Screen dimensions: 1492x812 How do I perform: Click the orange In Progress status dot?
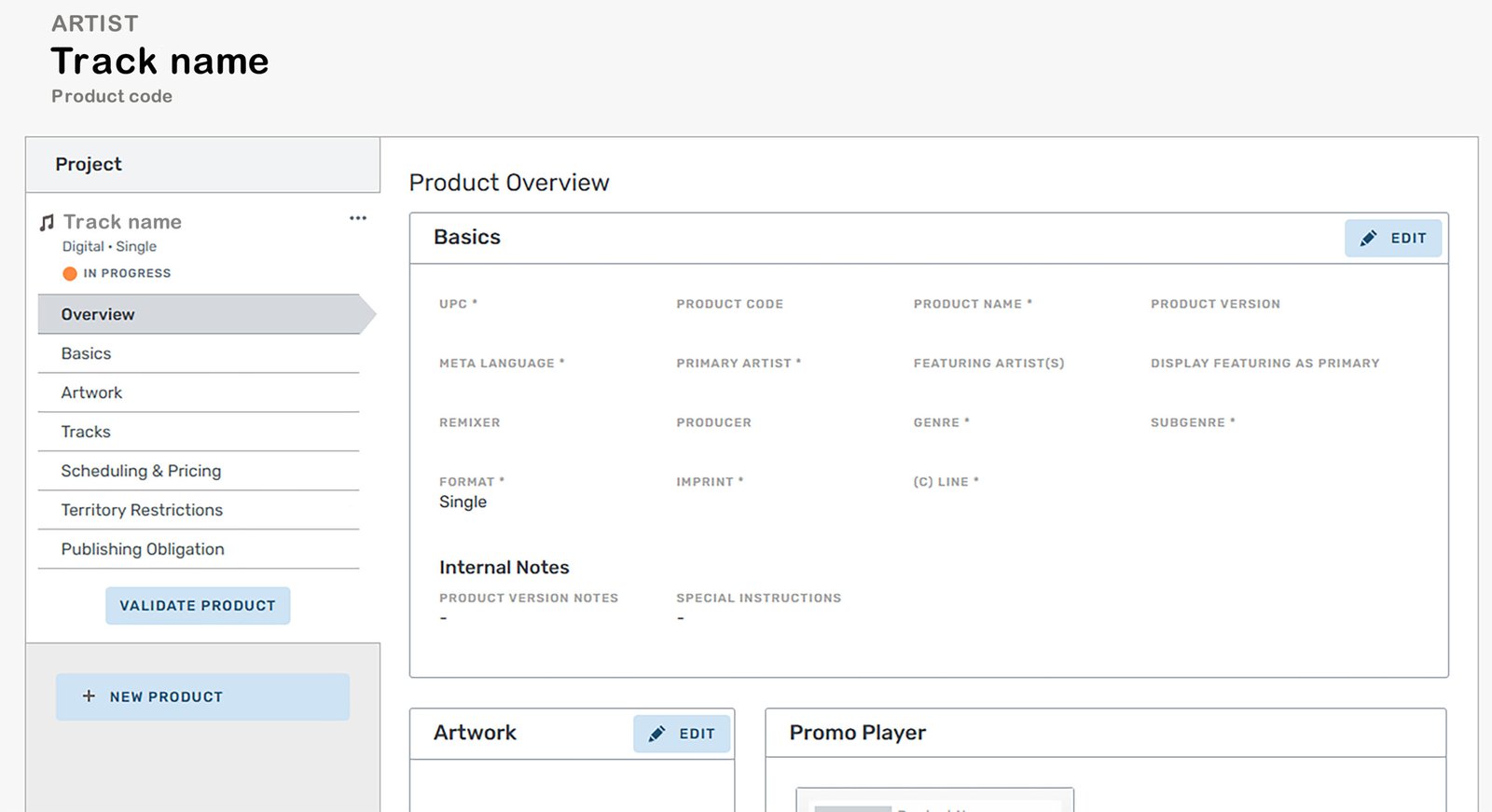click(x=70, y=273)
